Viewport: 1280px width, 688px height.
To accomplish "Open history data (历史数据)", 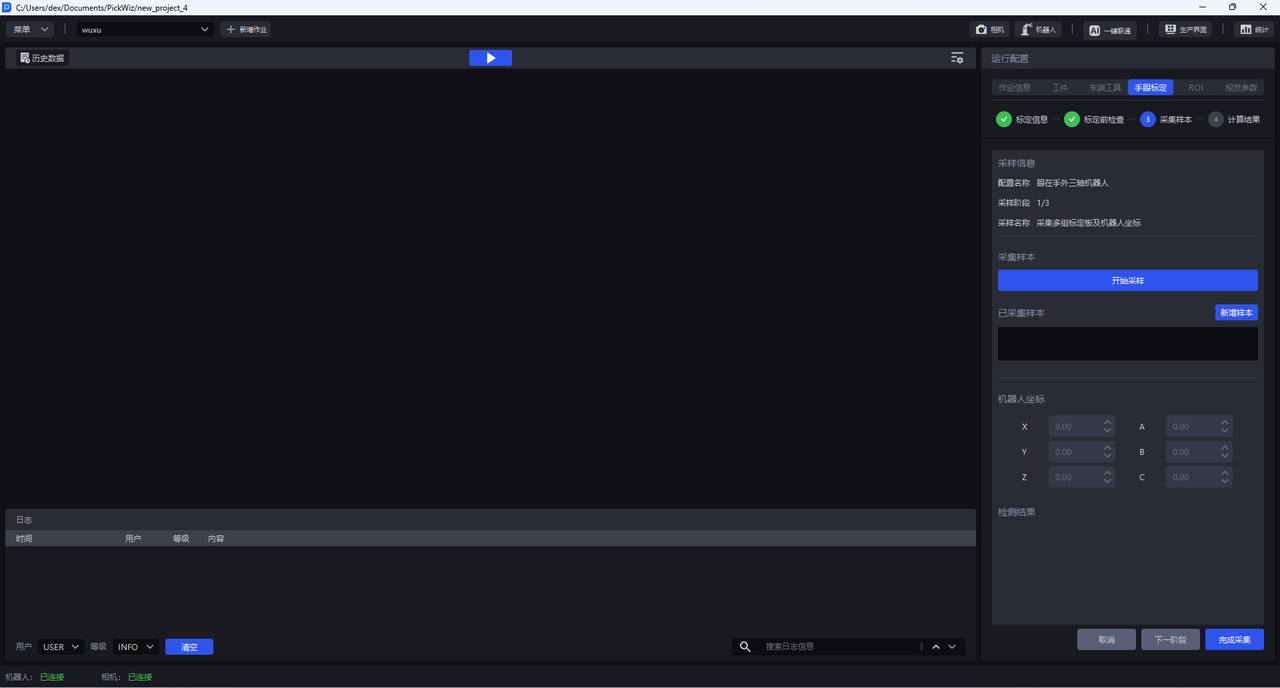I will (x=42, y=58).
